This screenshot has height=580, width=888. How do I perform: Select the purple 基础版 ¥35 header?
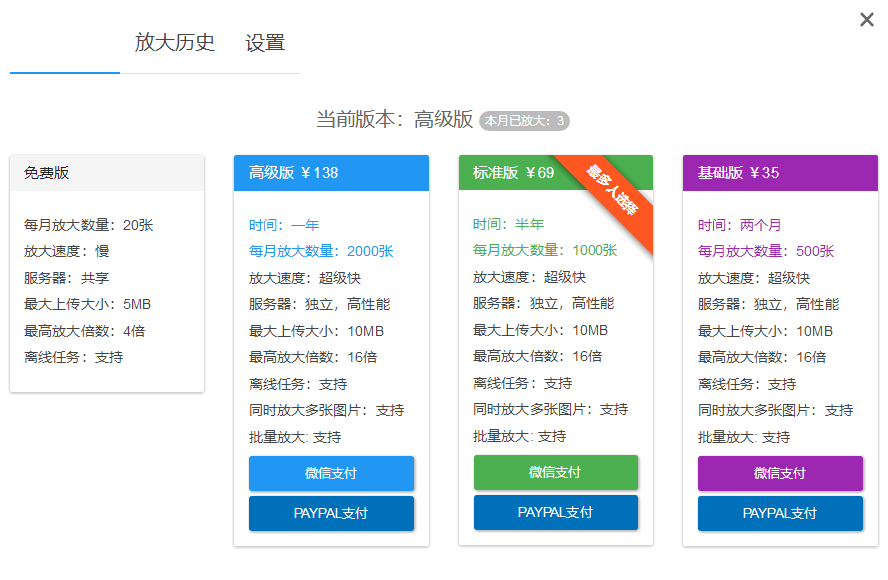(780, 173)
